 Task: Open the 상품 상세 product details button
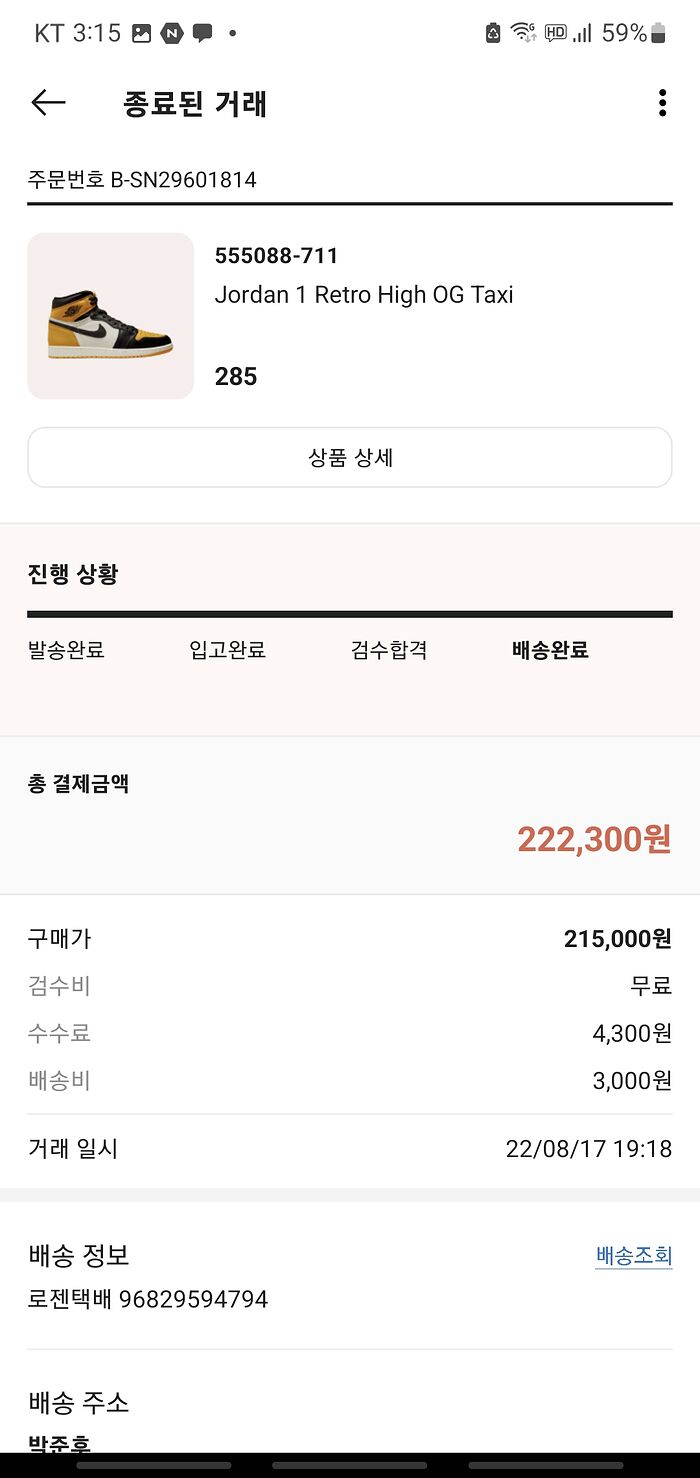pyautogui.click(x=350, y=458)
